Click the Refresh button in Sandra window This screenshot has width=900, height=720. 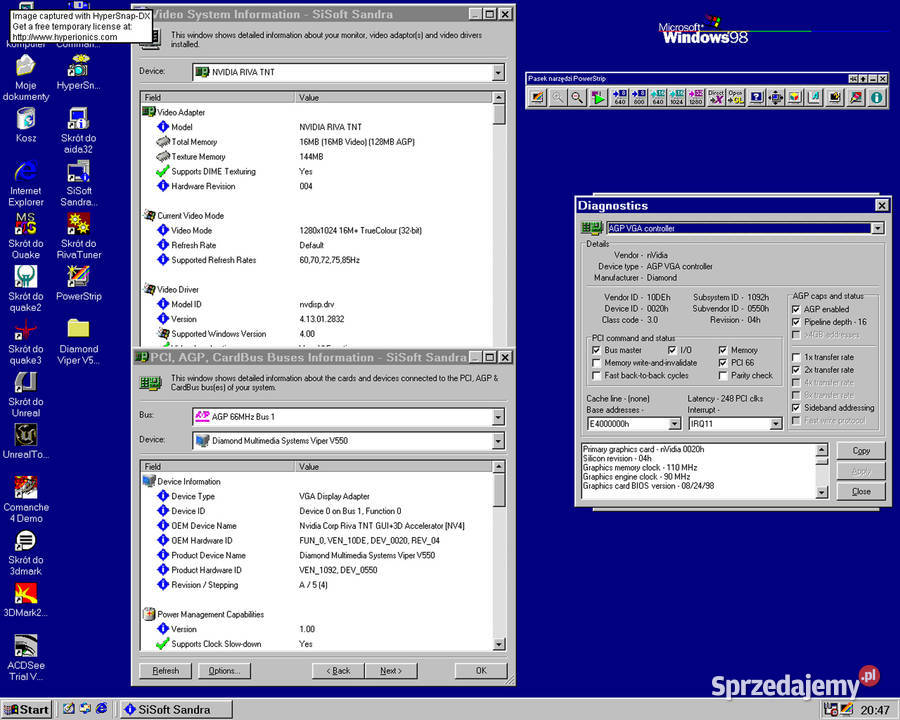(x=166, y=671)
